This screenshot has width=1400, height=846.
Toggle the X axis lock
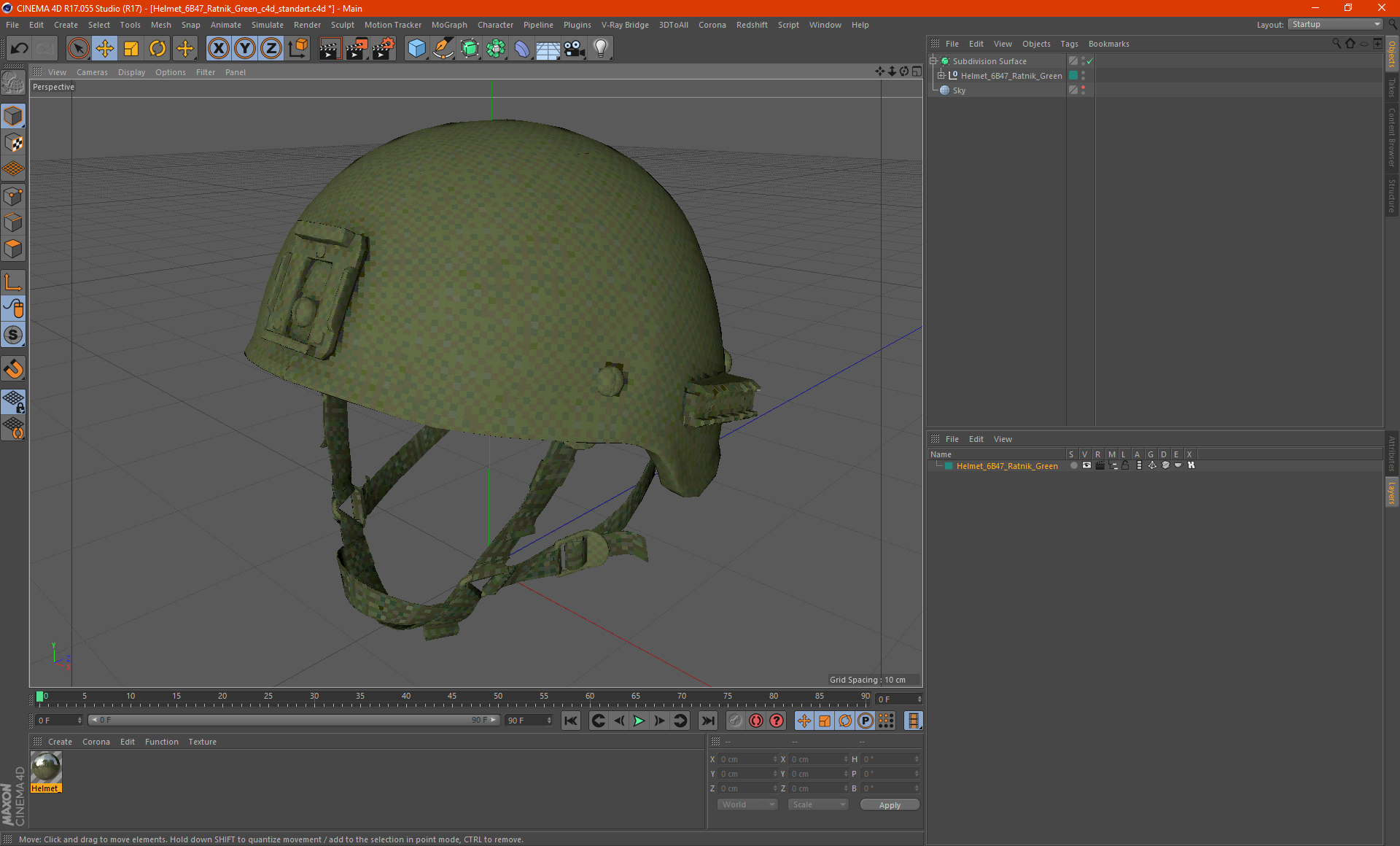click(x=218, y=49)
